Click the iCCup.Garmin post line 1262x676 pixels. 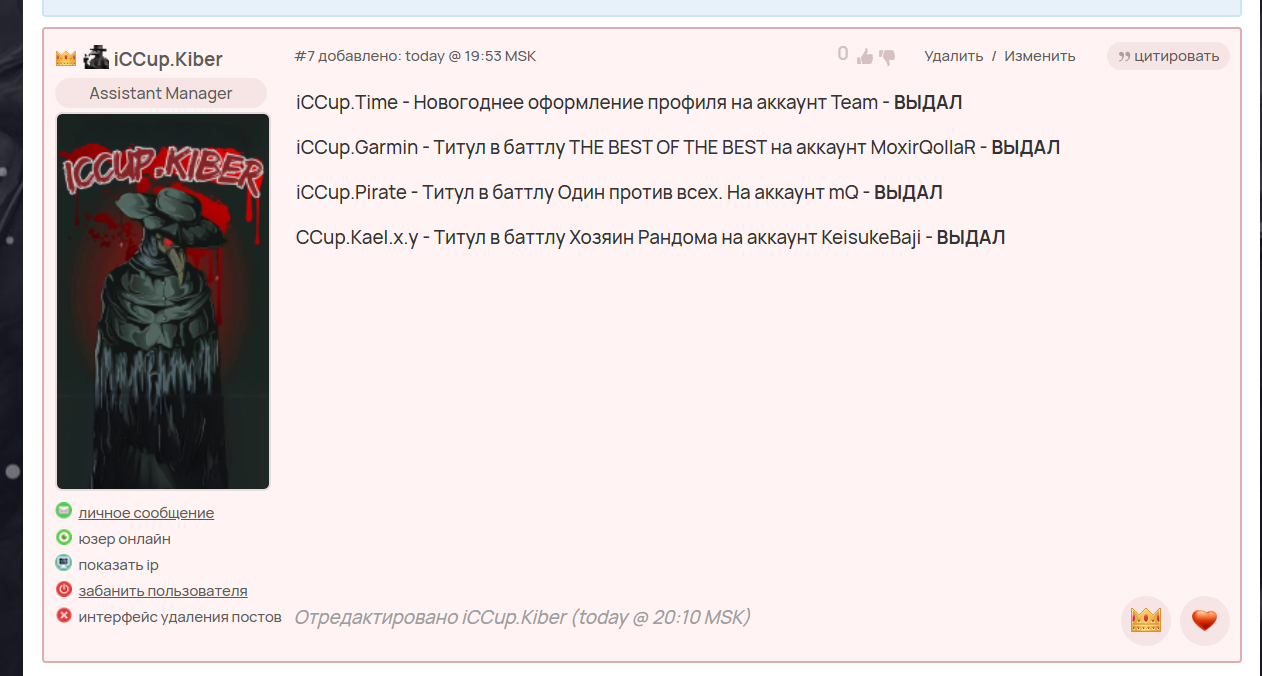coord(678,147)
